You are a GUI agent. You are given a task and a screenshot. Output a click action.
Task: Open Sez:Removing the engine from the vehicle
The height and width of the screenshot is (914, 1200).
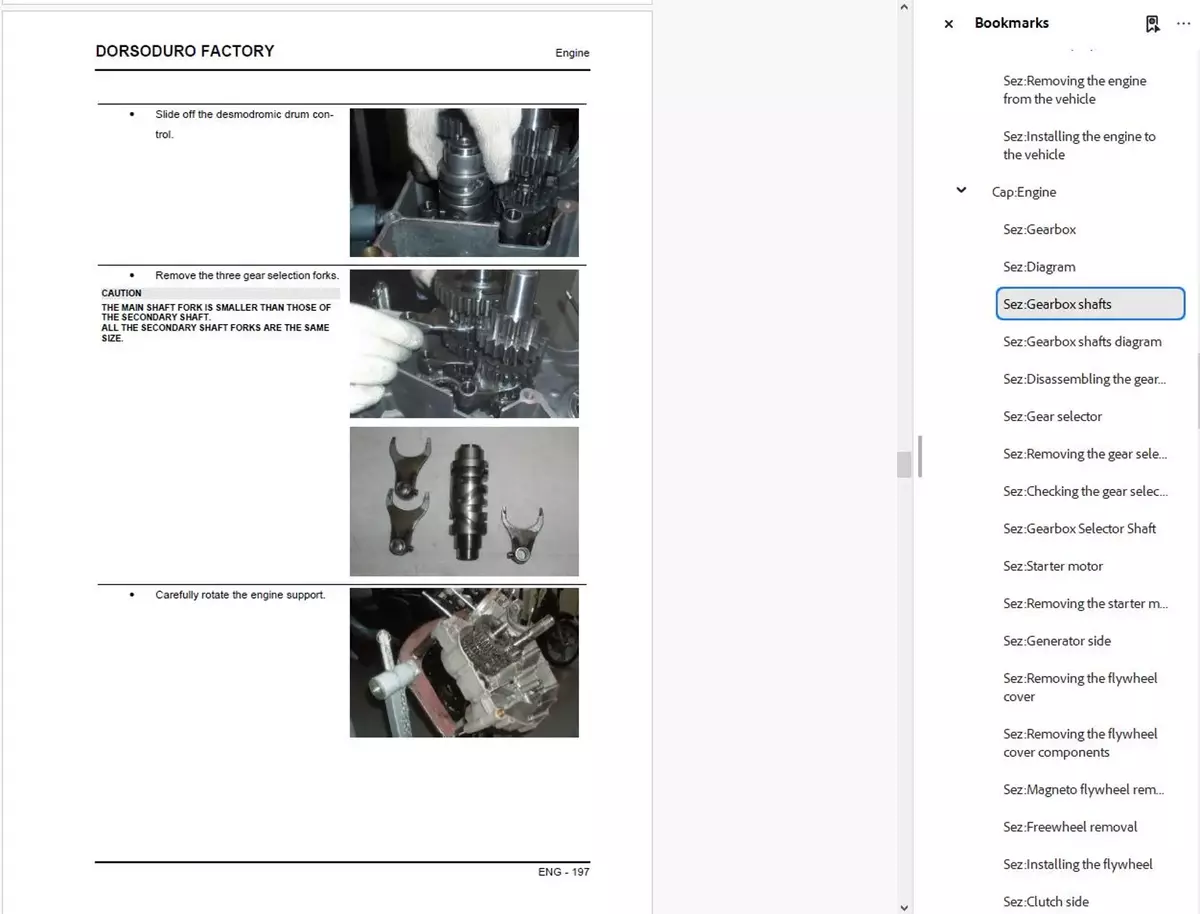click(1074, 90)
